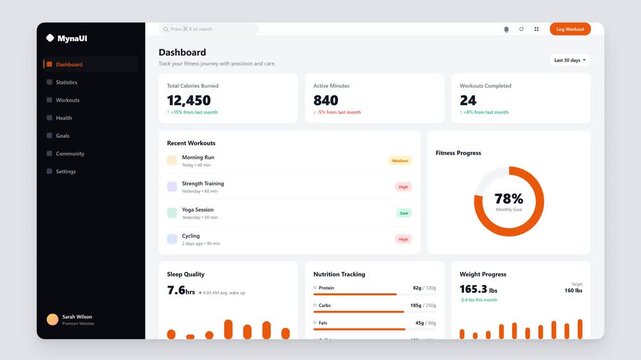Viewport: 641px width, 360px height.
Task: Click the Fats progress bar
Action: pyautogui.click(x=374, y=329)
